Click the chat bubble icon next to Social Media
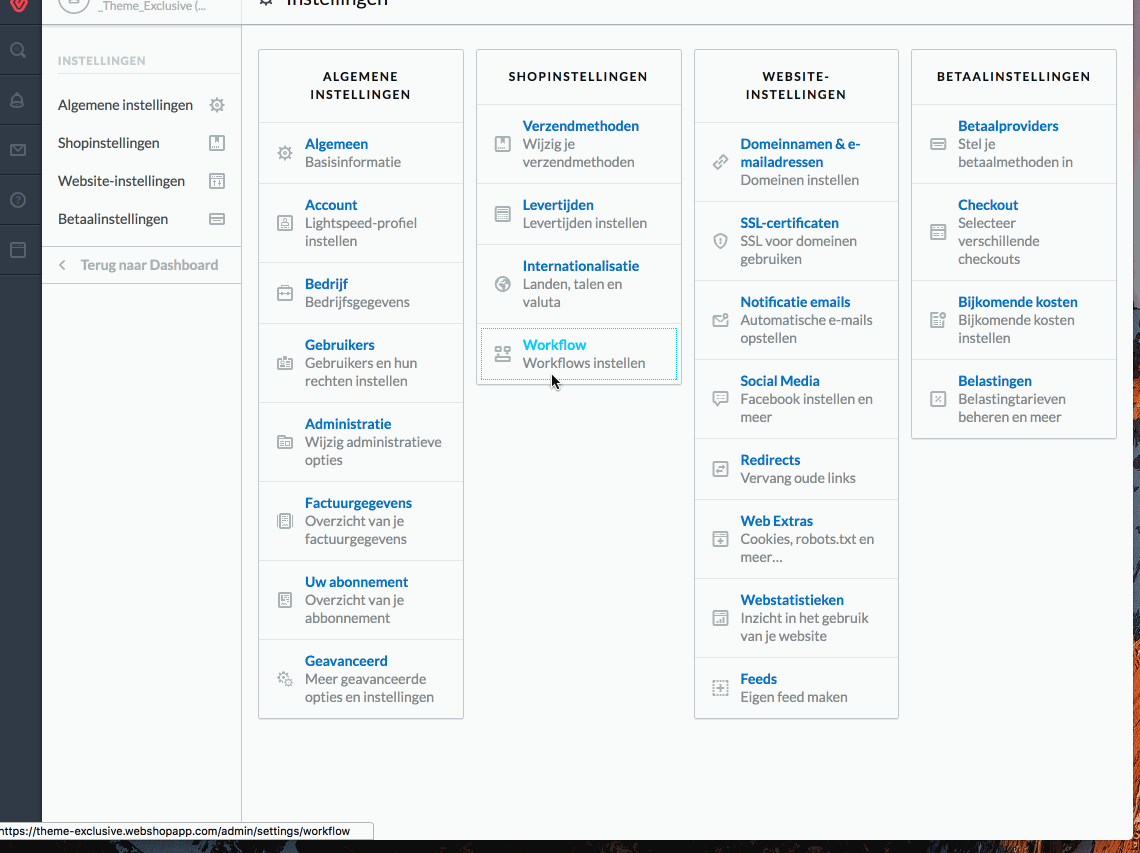The width and height of the screenshot is (1140, 853). [720, 399]
